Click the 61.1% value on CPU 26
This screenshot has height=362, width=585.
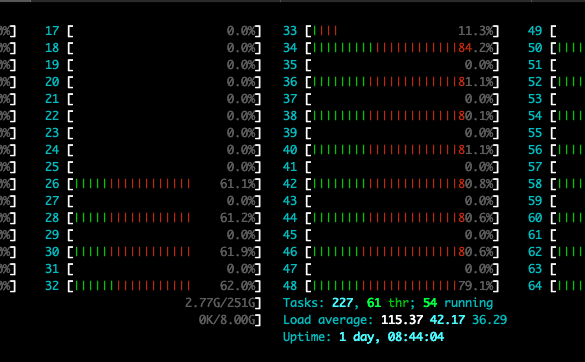click(237, 184)
